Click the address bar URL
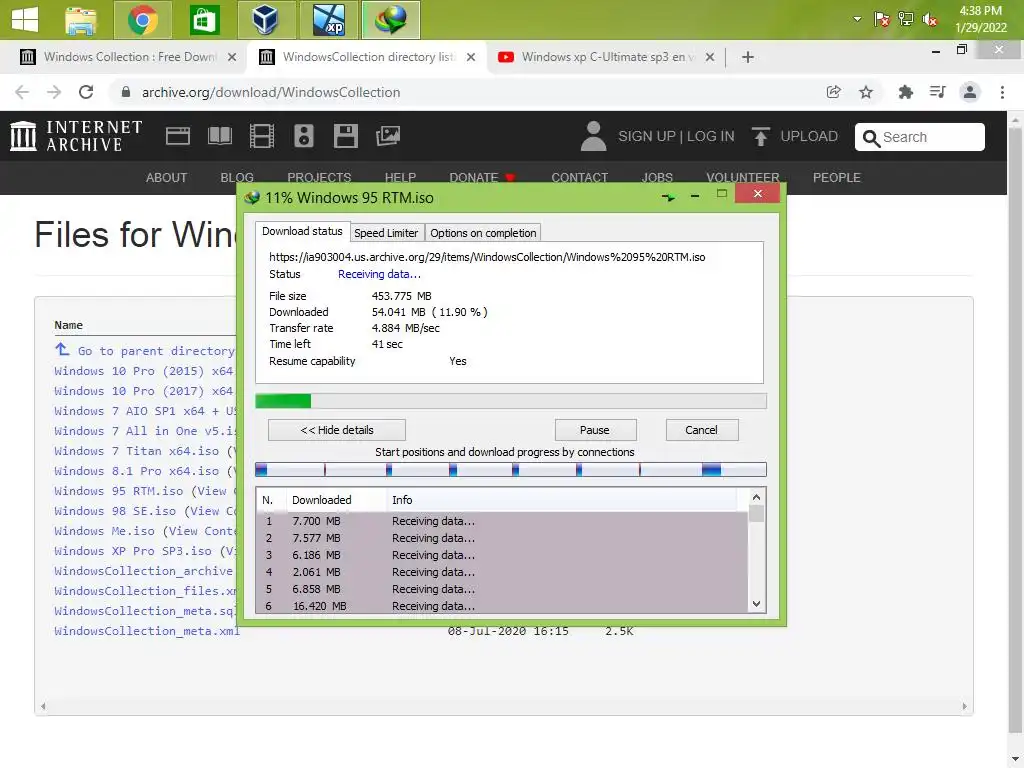The width and height of the screenshot is (1024, 768). pyautogui.click(x=271, y=92)
